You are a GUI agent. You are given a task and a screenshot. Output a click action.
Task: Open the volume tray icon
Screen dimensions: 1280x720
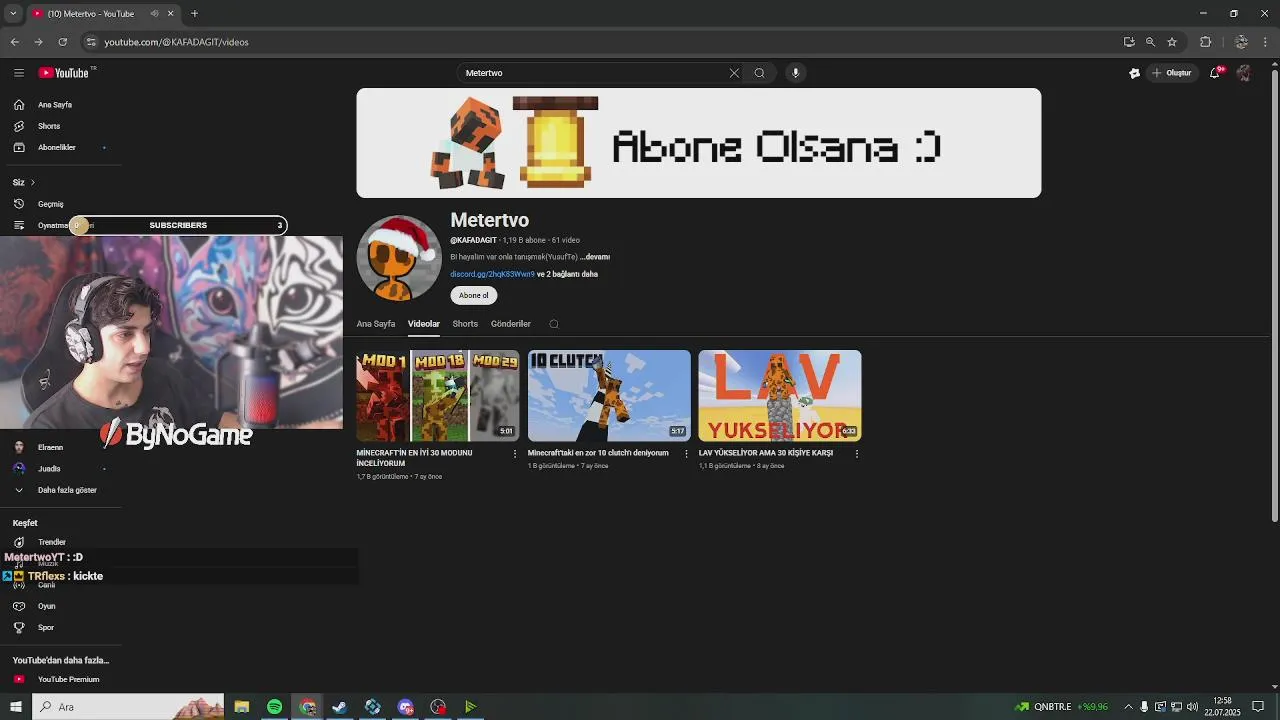(x=1192, y=707)
